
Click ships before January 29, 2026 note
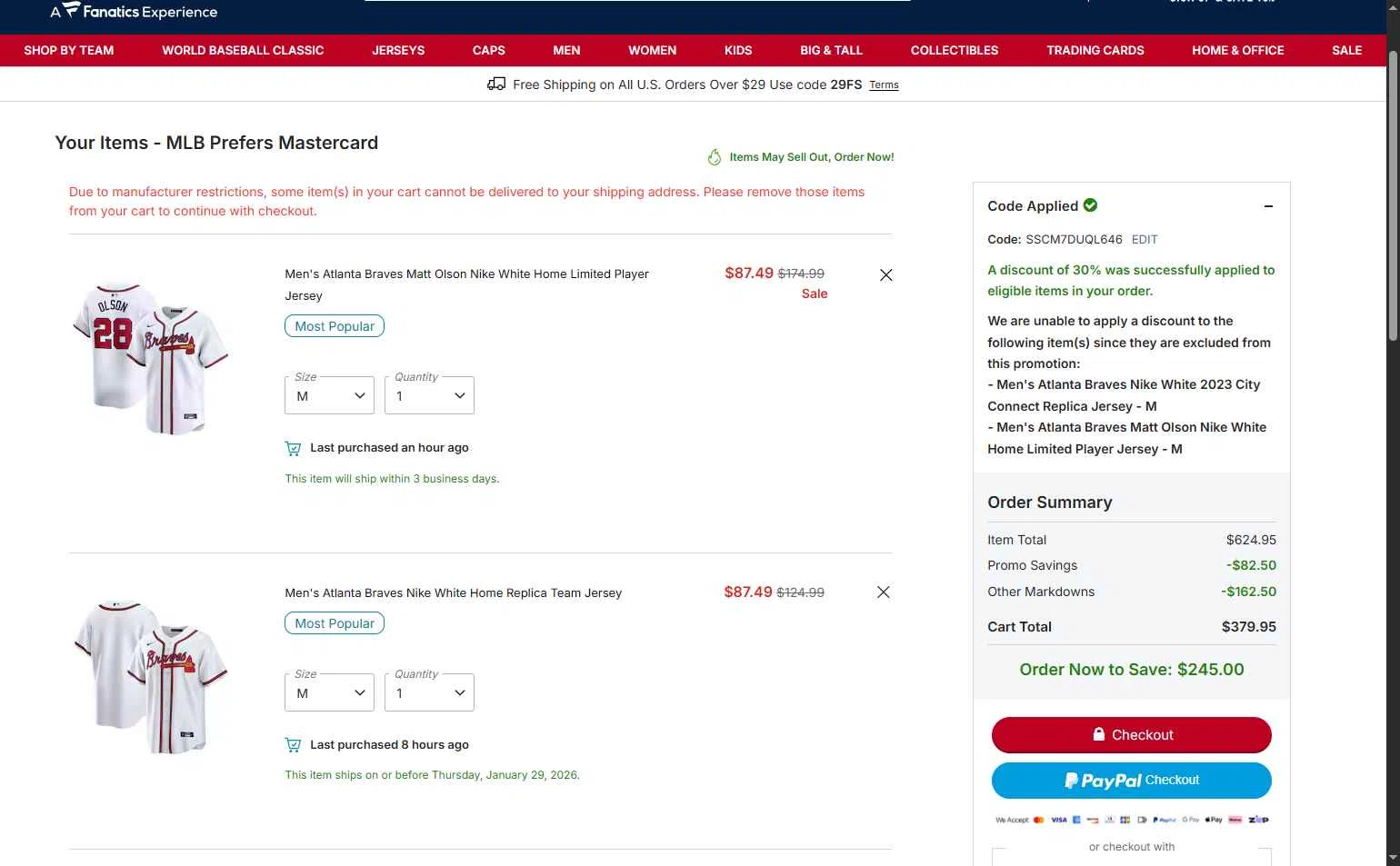click(433, 775)
